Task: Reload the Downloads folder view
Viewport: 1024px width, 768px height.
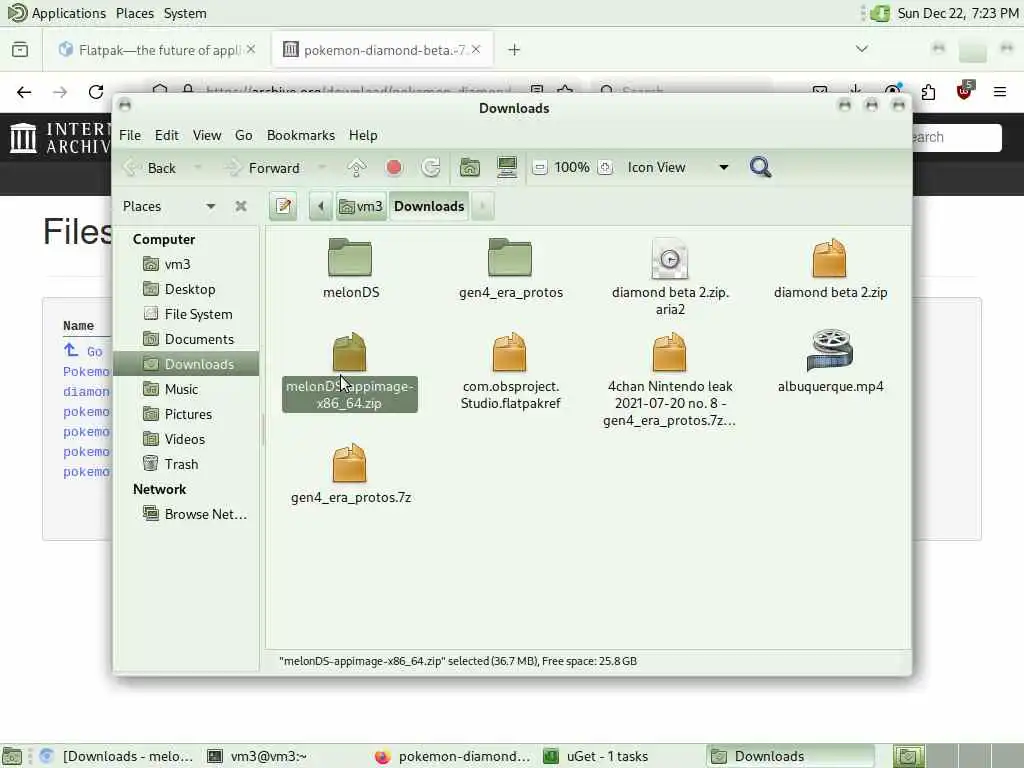Action: pos(431,168)
